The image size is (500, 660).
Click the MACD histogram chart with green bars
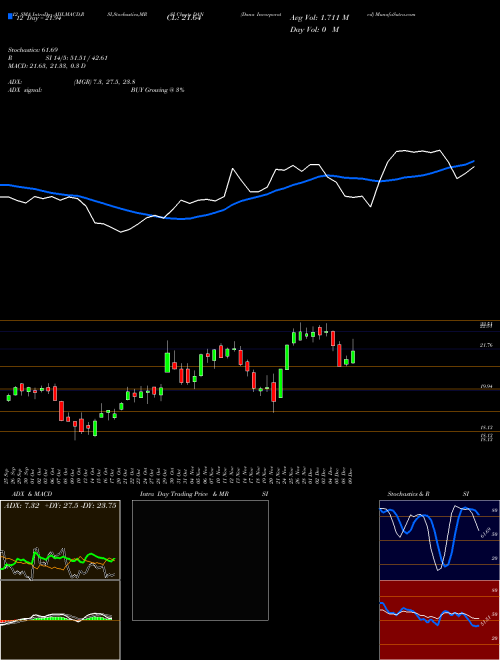point(60,620)
